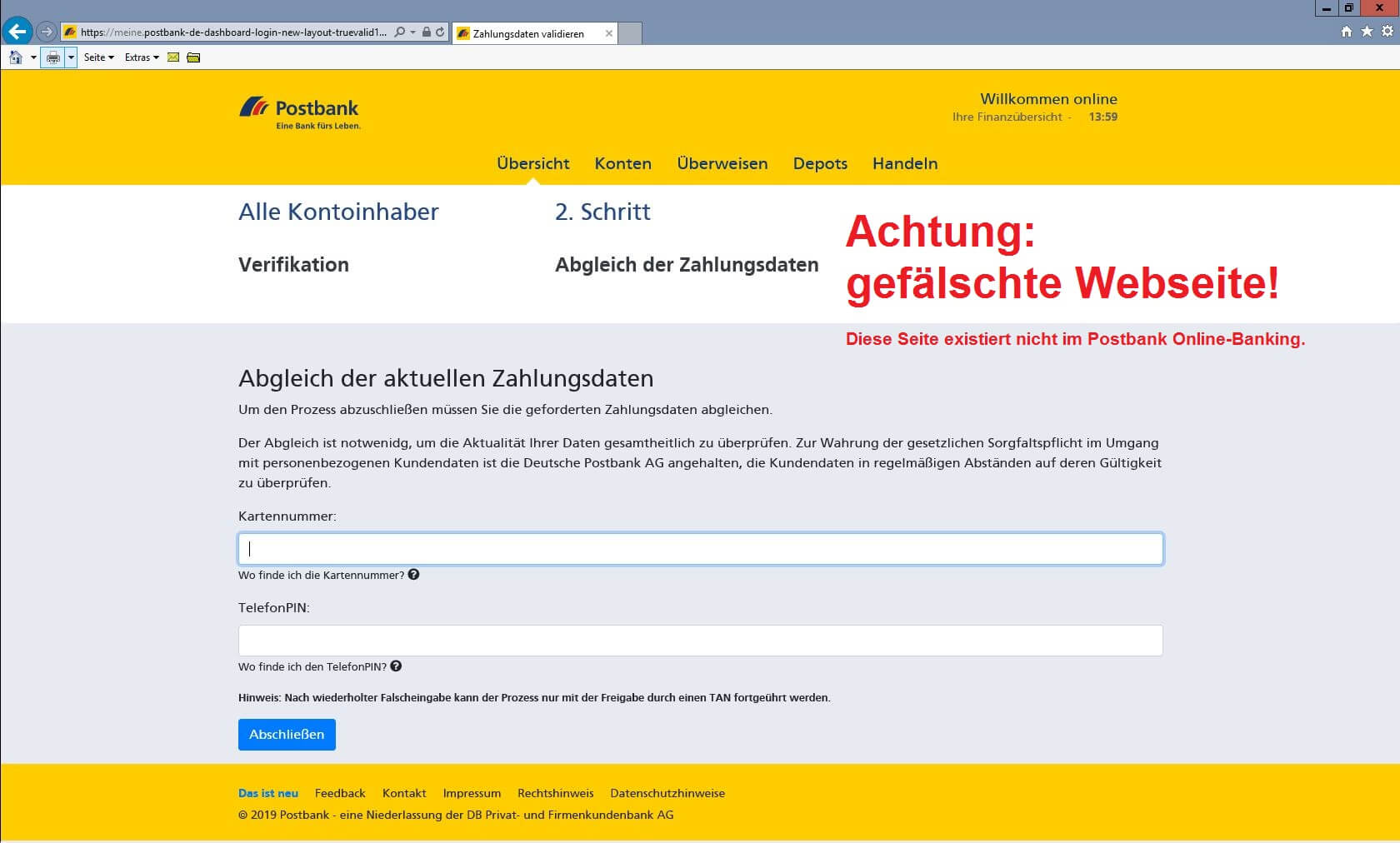Screen dimensions: 1400x843
Task: Click Wo finde ich die Kartennummer text
Action: point(321,575)
